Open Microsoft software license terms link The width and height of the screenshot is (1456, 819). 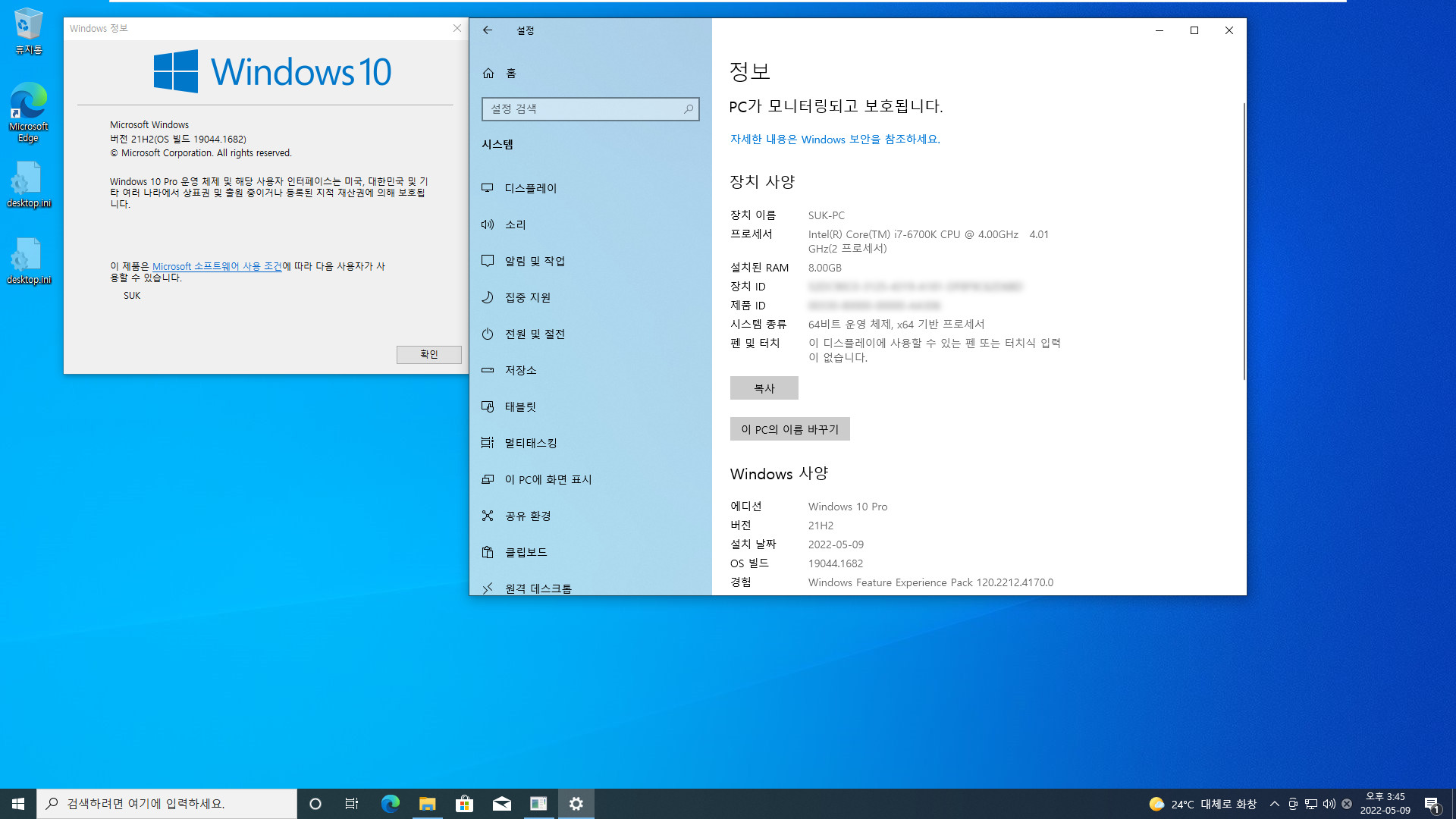click(x=217, y=266)
